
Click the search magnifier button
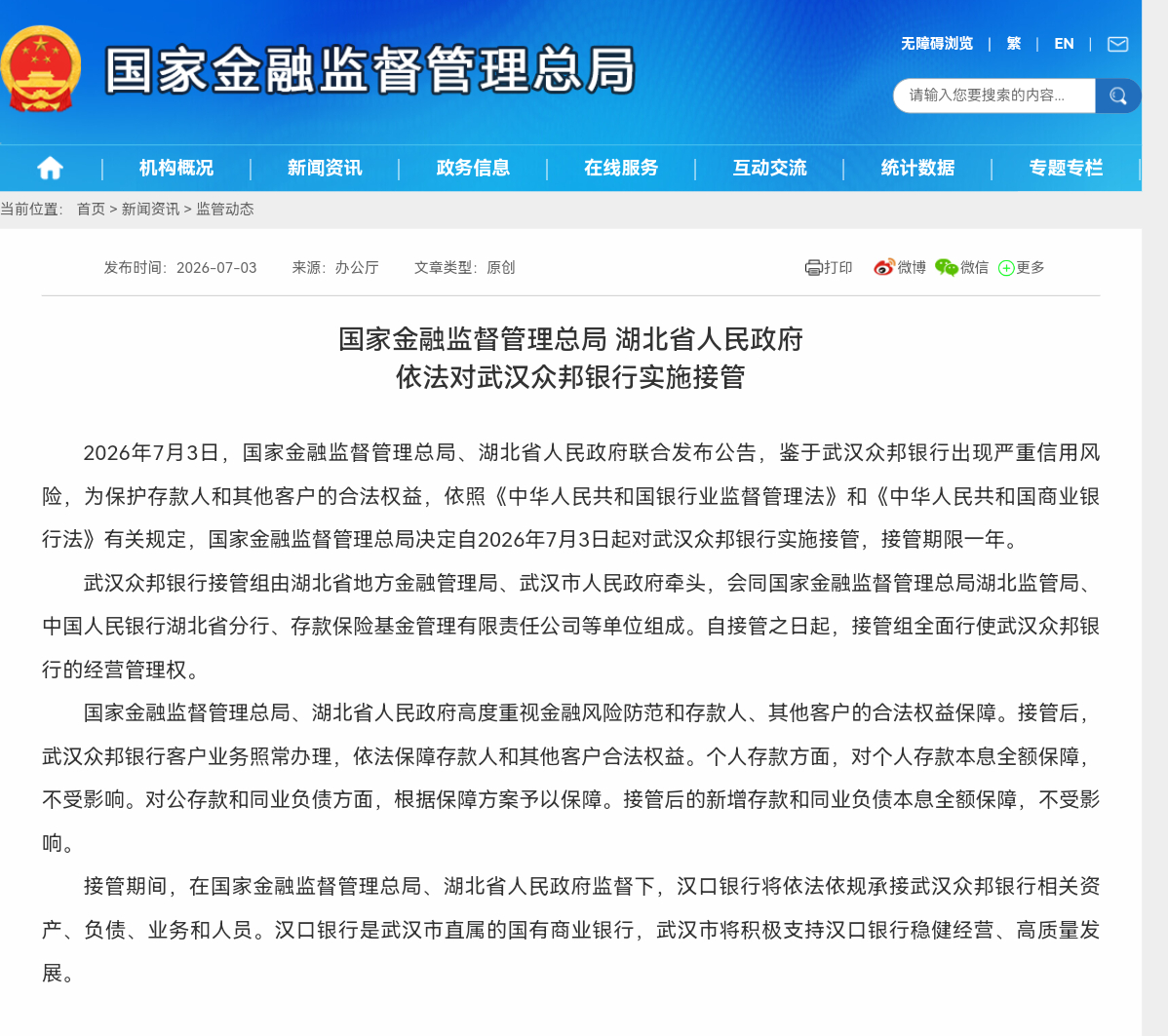point(1117,96)
